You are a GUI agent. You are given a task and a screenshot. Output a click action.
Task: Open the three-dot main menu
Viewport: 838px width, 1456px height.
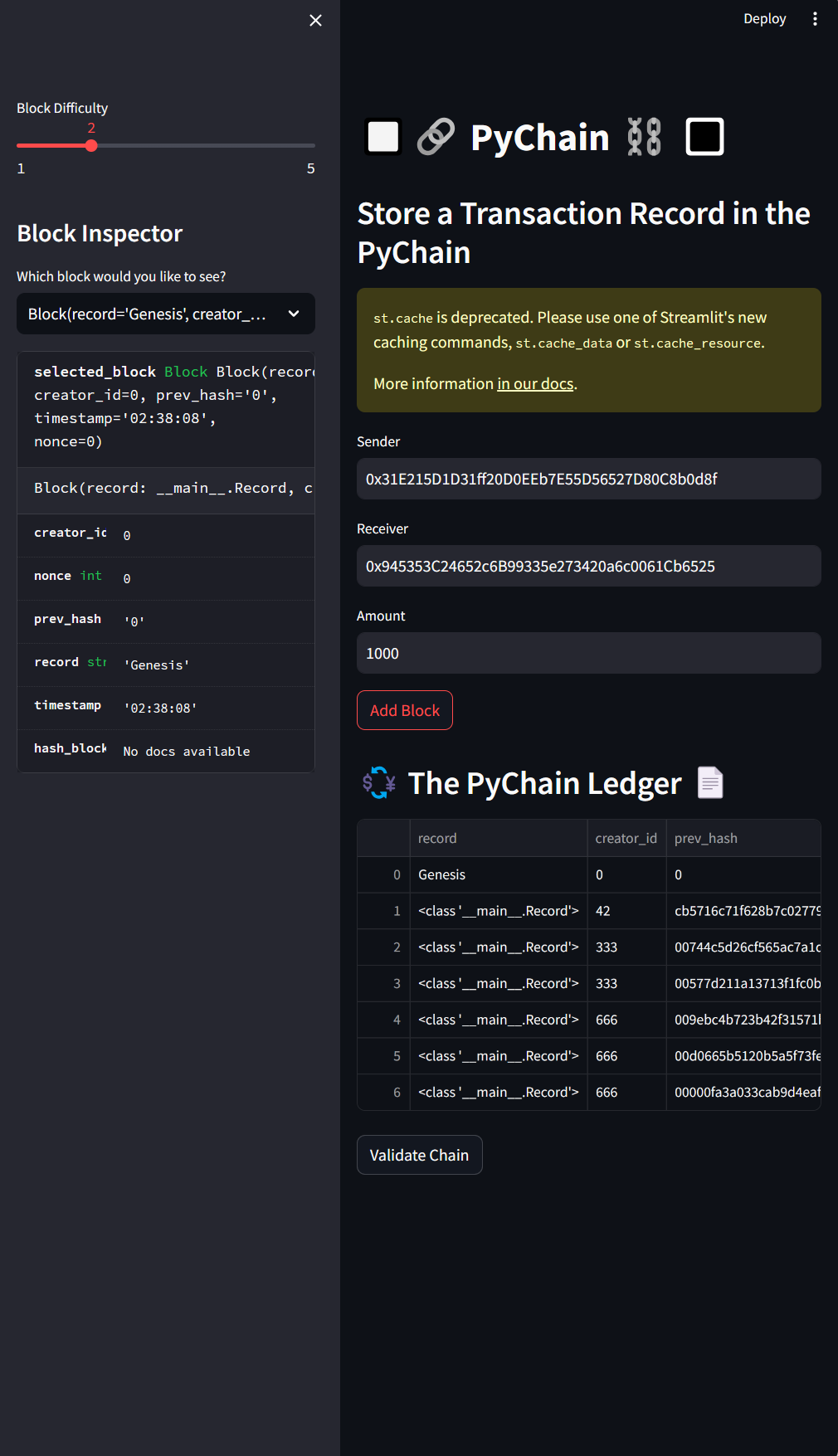[815, 18]
